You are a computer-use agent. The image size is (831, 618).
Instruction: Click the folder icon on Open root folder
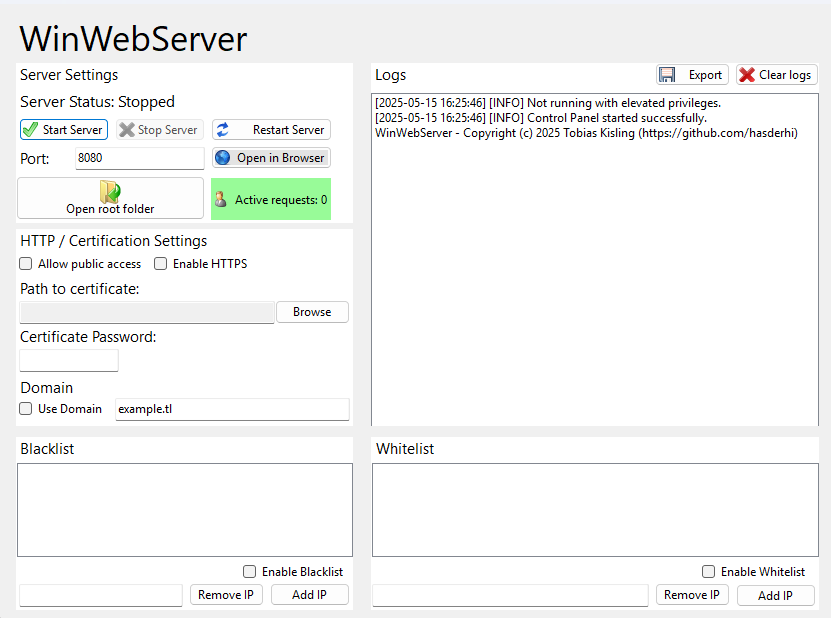coord(110,192)
